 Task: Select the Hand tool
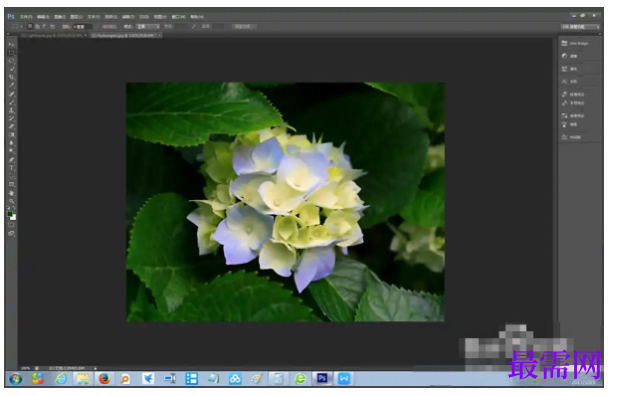point(11,193)
